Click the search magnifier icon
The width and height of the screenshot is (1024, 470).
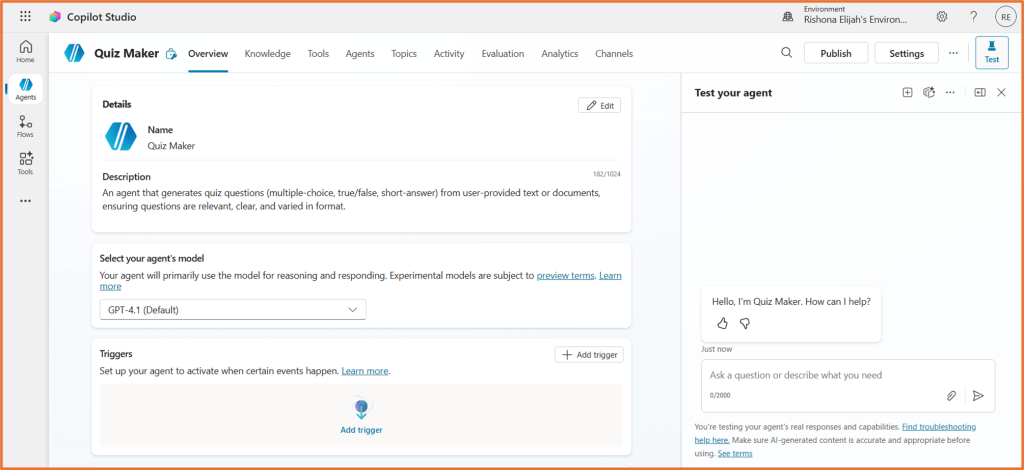(x=786, y=53)
